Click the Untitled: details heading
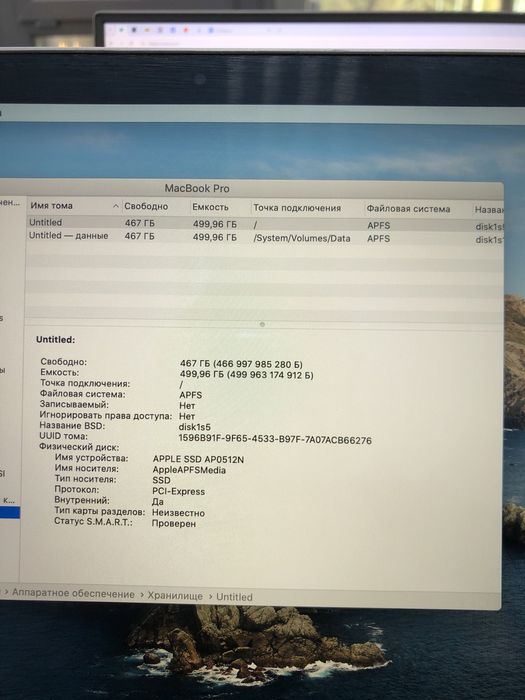This screenshot has width=525, height=700. (56, 340)
